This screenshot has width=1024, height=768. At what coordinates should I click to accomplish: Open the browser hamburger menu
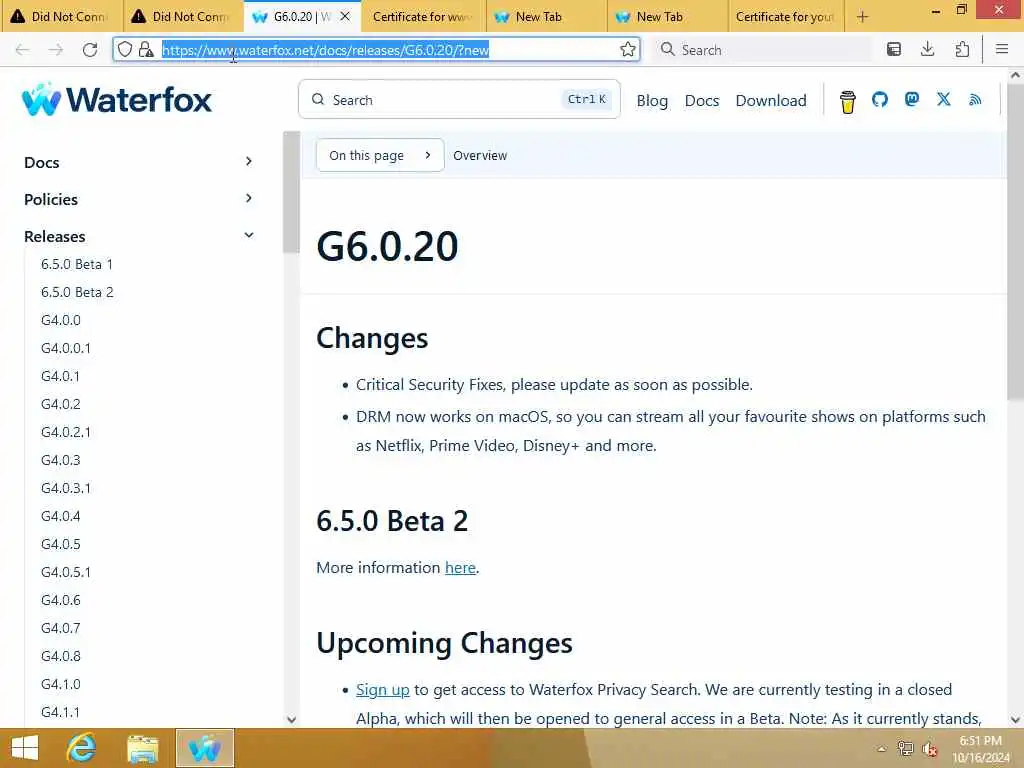point(1002,50)
